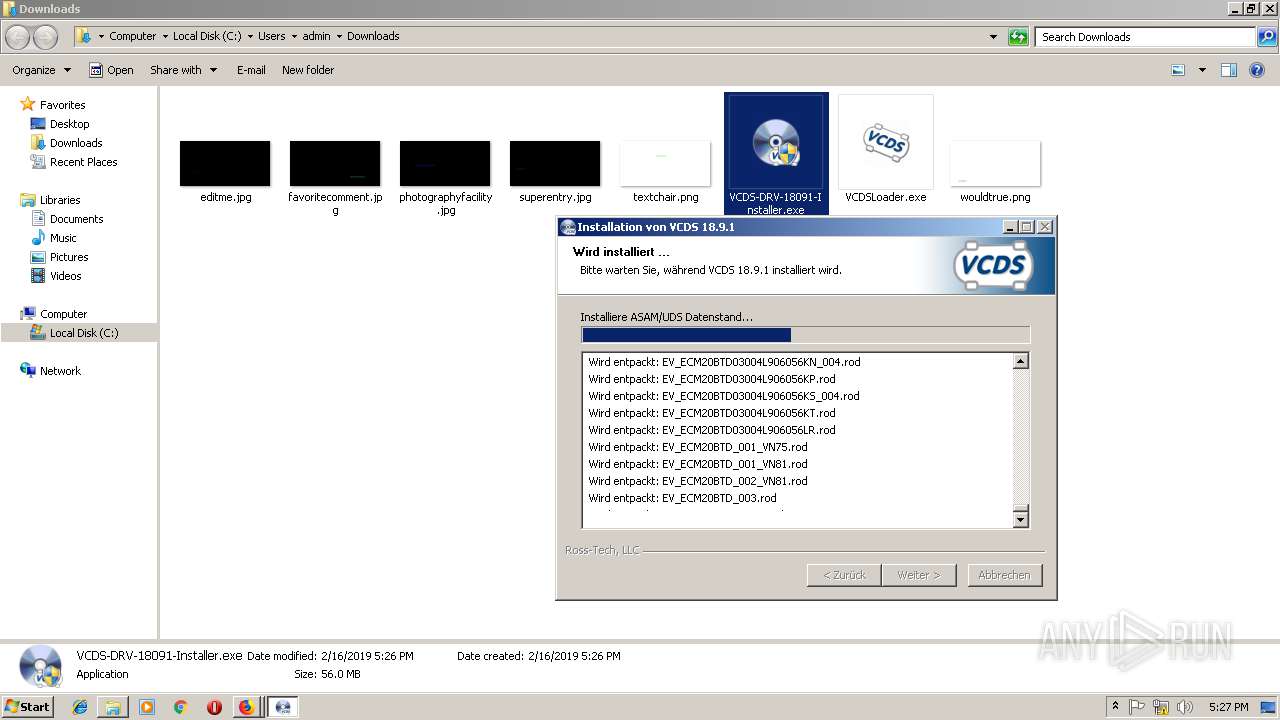Image resolution: width=1280 pixels, height=720 pixels.
Task: Click Open in the Explorer toolbar
Action: [x=111, y=70]
